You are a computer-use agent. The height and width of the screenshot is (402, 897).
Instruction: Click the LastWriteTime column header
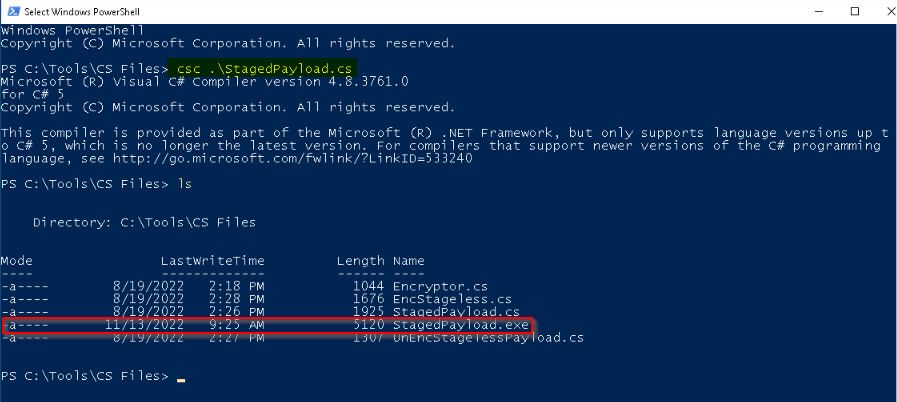[x=213, y=261]
